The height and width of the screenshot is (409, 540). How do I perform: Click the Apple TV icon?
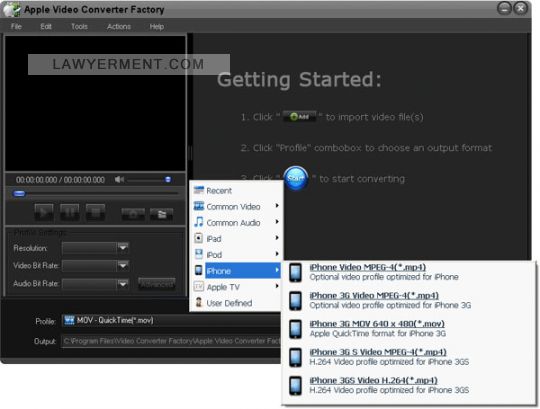(199, 286)
